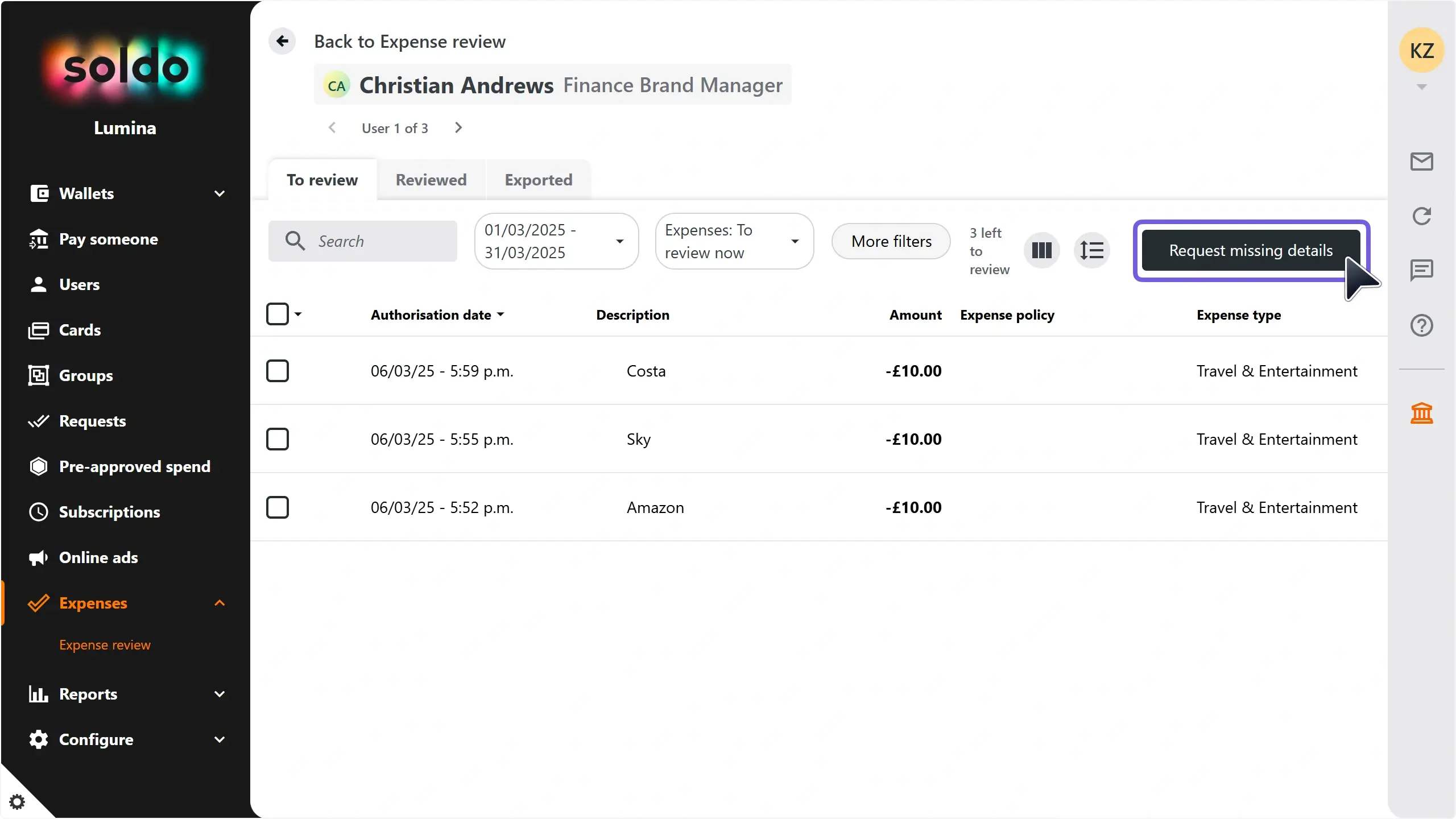This screenshot has height=819, width=1456.
Task: Click Christian Andrews user name
Action: [457, 85]
